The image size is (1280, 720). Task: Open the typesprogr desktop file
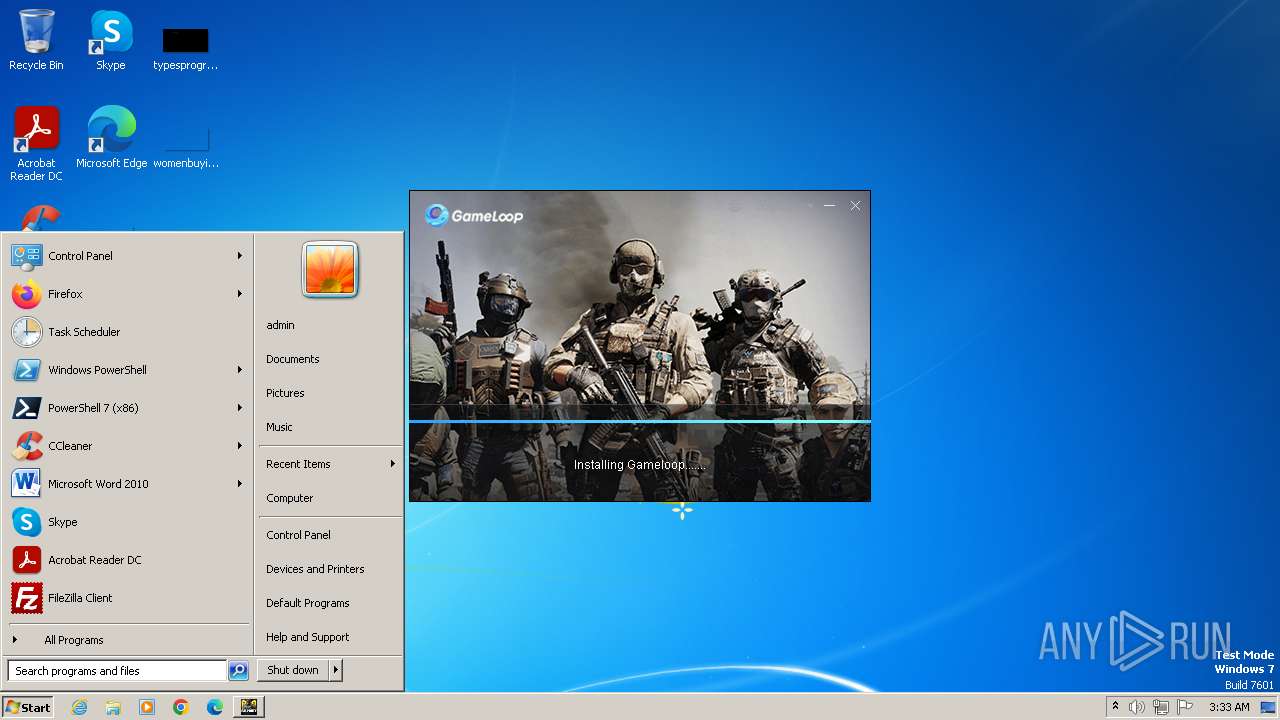pos(186,47)
